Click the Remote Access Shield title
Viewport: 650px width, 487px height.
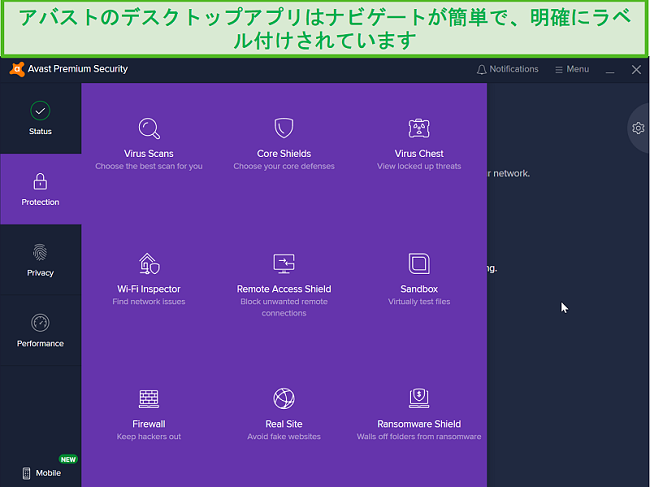[284, 289]
